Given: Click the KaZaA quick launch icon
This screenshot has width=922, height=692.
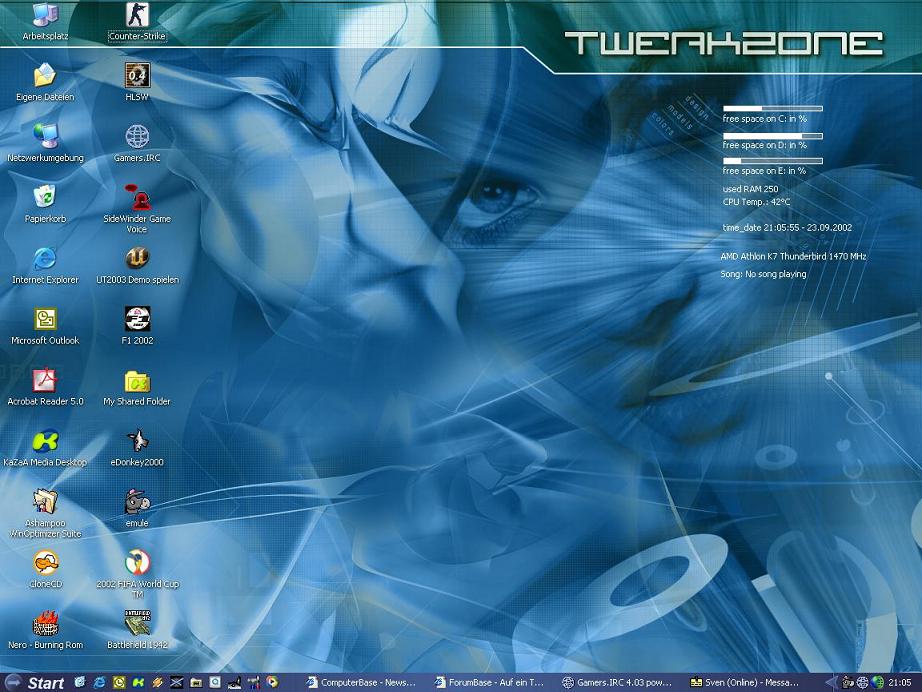Looking at the screenshot, I should pos(138,683).
